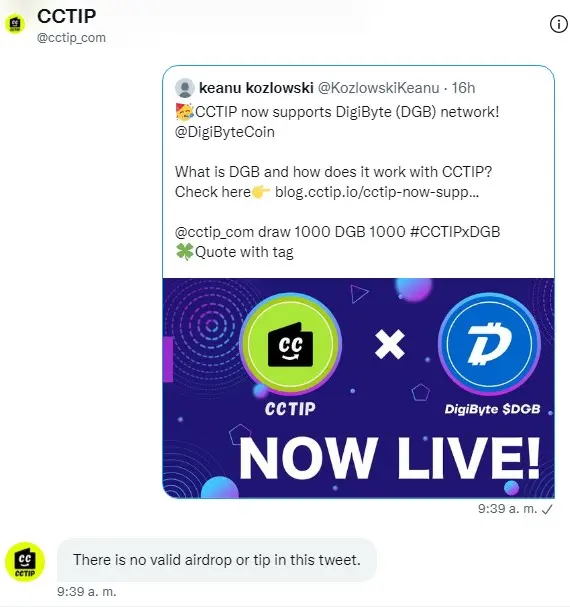Click @cctip_com handle under header name
Screen dimensions: 570x608
[71, 38]
